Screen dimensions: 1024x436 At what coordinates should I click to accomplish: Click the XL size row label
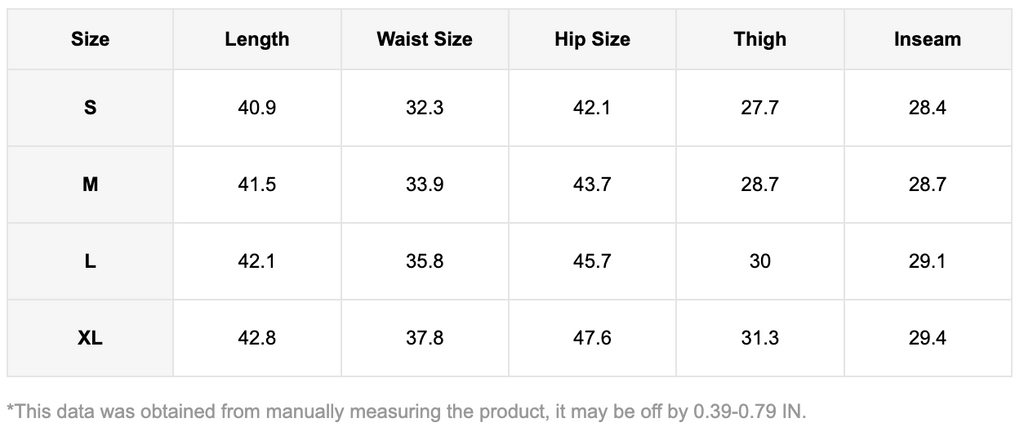click(x=90, y=339)
